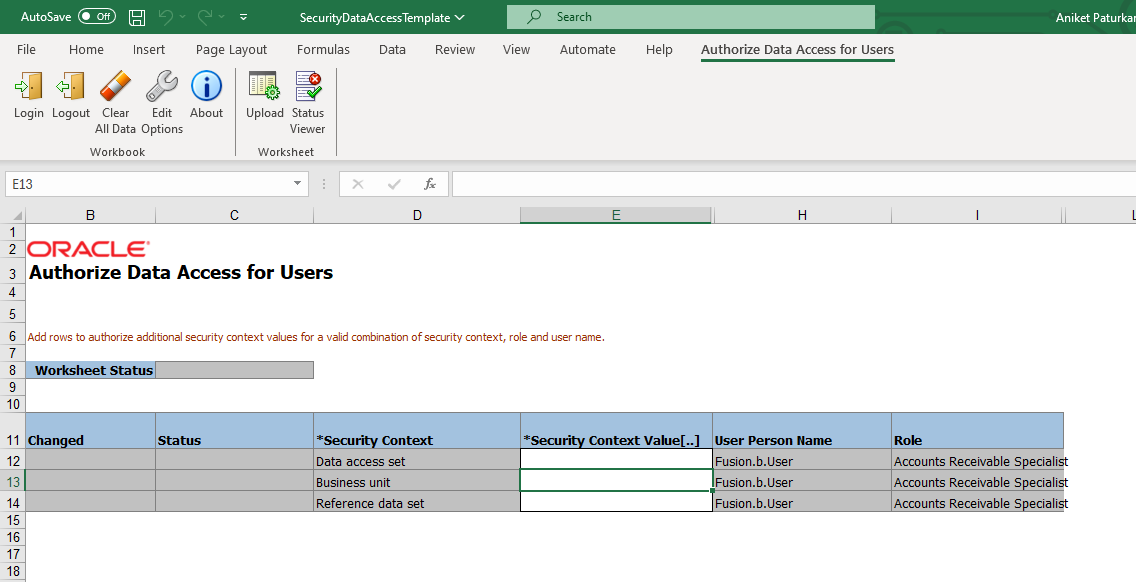The height and width of the screenshot is (582, 1136).
Task: Select column E header
Action: [616, 215]
